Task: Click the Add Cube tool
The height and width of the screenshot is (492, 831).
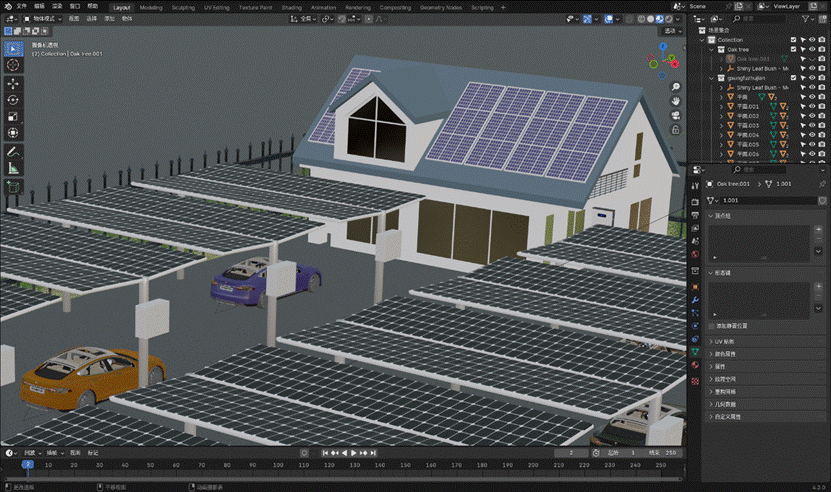Action: point(13,186)
